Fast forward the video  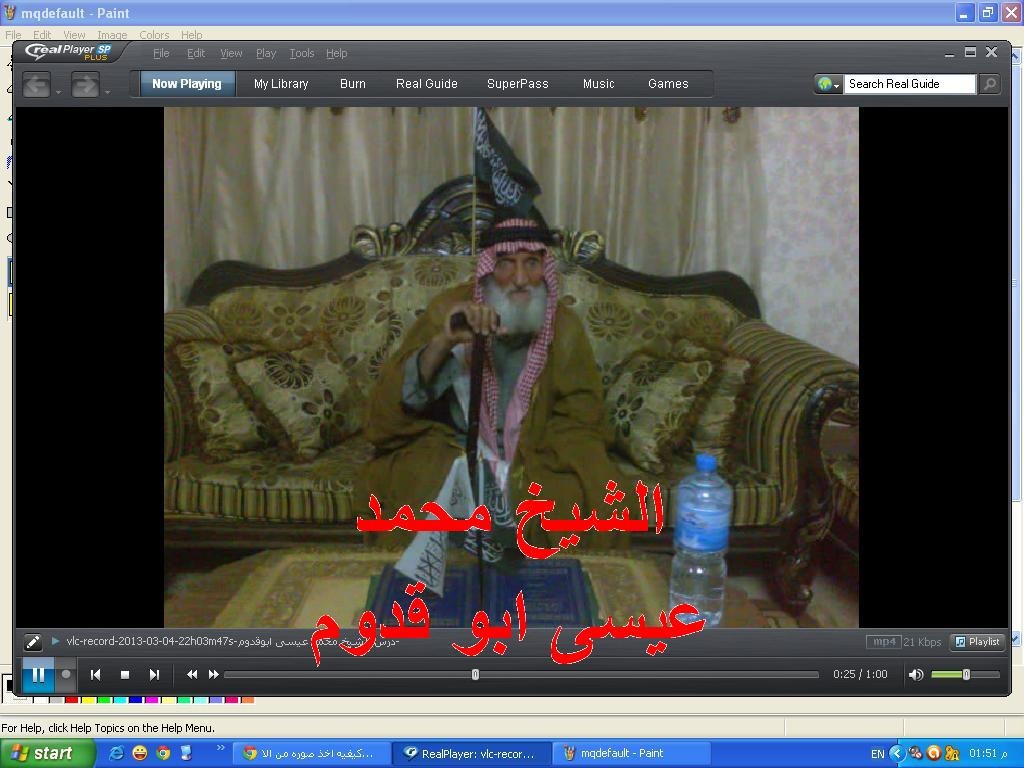(213, 675)
